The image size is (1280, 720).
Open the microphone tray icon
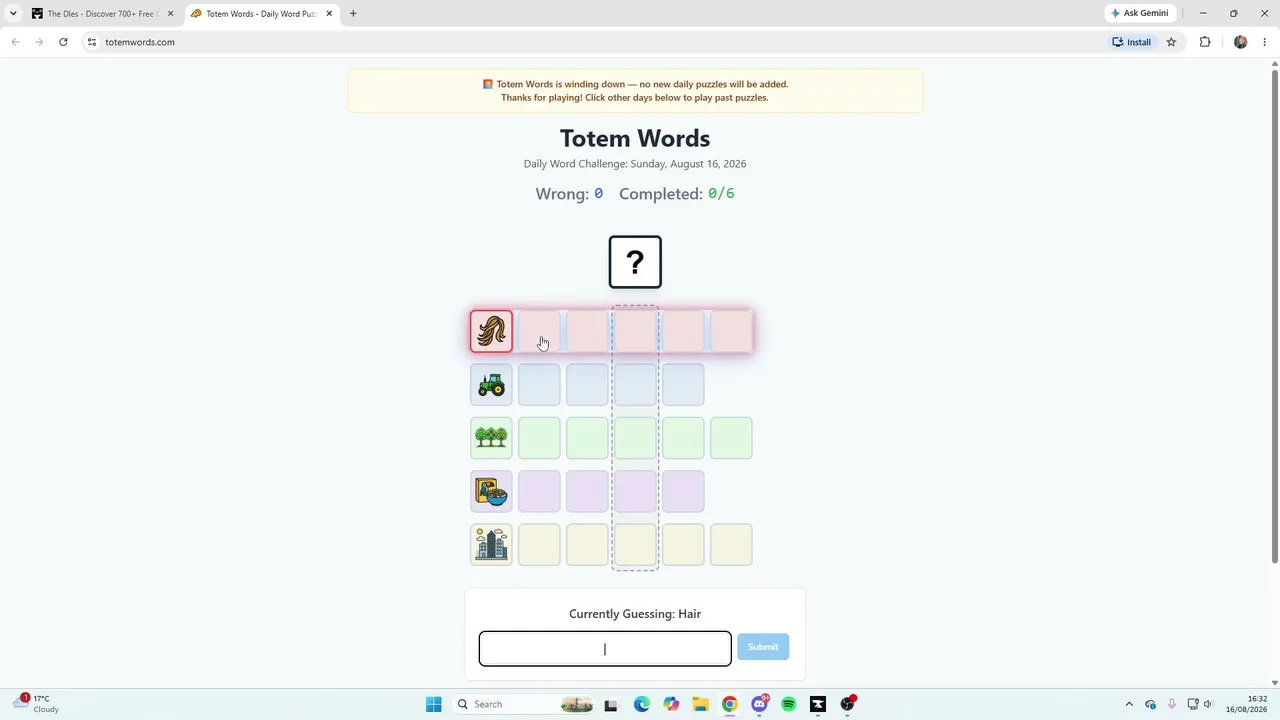click(1171, 704)
